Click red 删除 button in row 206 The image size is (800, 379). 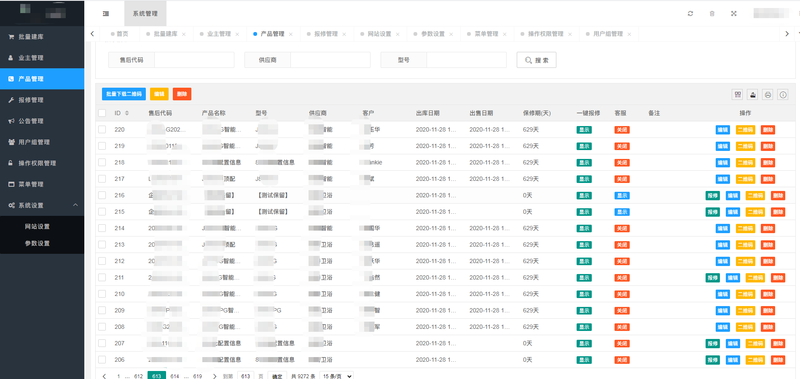pos(778,360)
